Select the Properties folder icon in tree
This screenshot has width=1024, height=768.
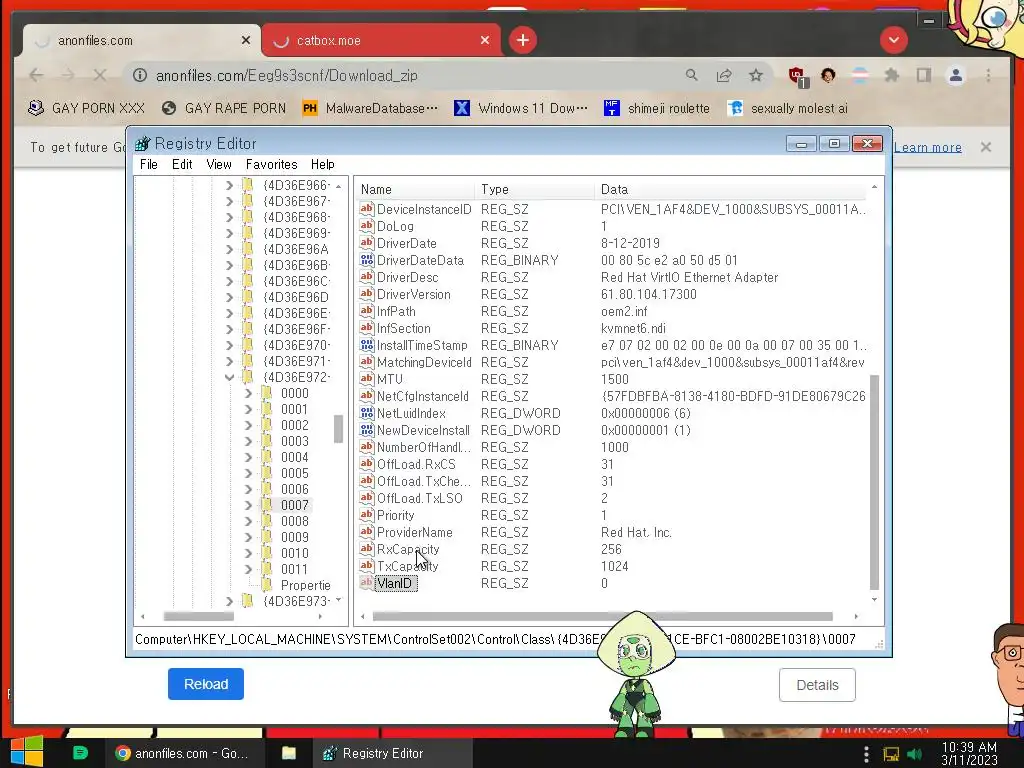(x=267, y=585)
